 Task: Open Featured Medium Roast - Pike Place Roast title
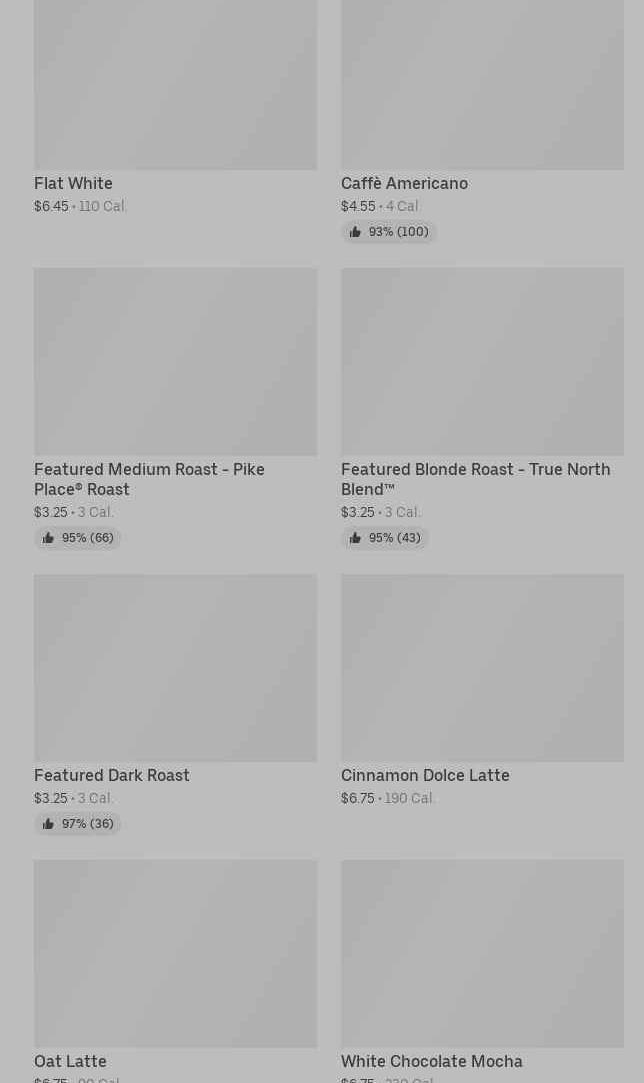149,479
